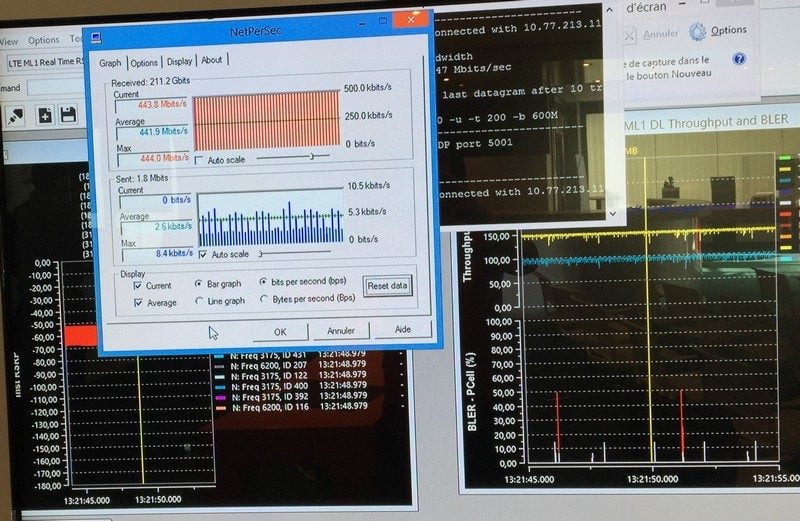Uncheck the Average display checkbox
The height and width of the screenshot is (521, 800).
click(x=138, y=303)
